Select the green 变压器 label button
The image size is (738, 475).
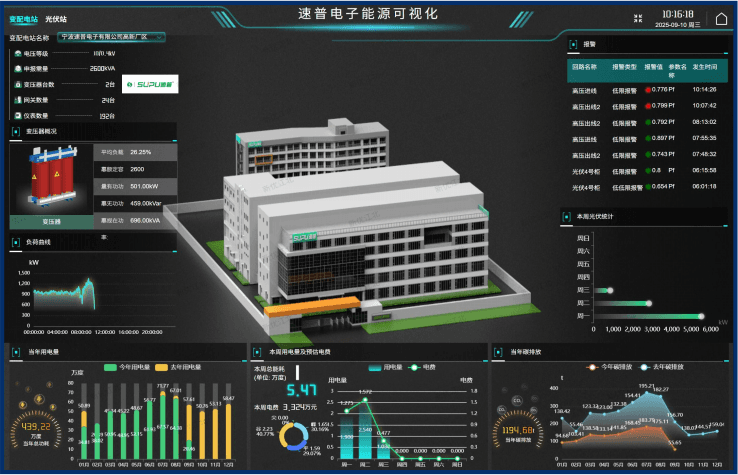pyautogui.click(x=51, y=222)
